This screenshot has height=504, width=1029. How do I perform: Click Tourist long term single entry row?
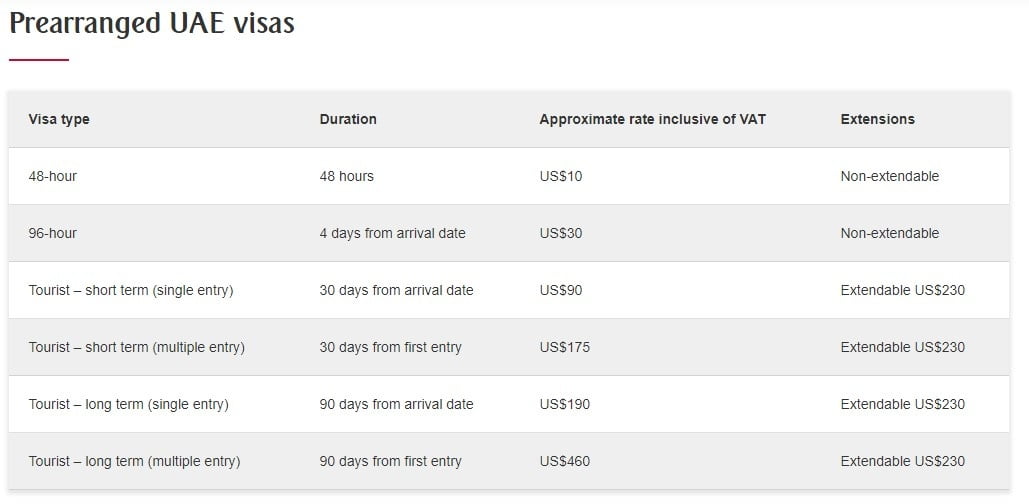[129, 404]
